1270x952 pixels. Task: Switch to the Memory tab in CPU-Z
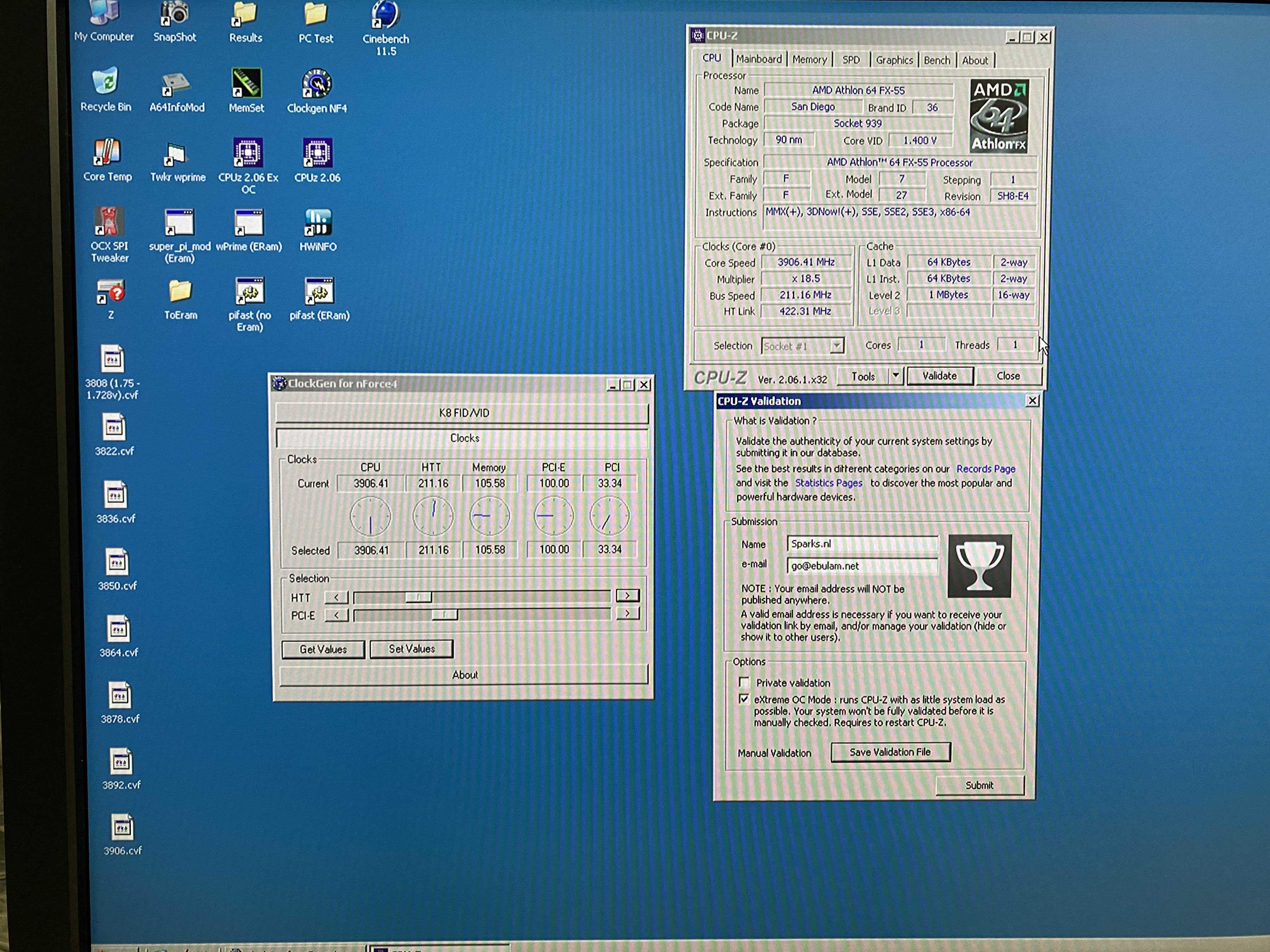[809, 60]
